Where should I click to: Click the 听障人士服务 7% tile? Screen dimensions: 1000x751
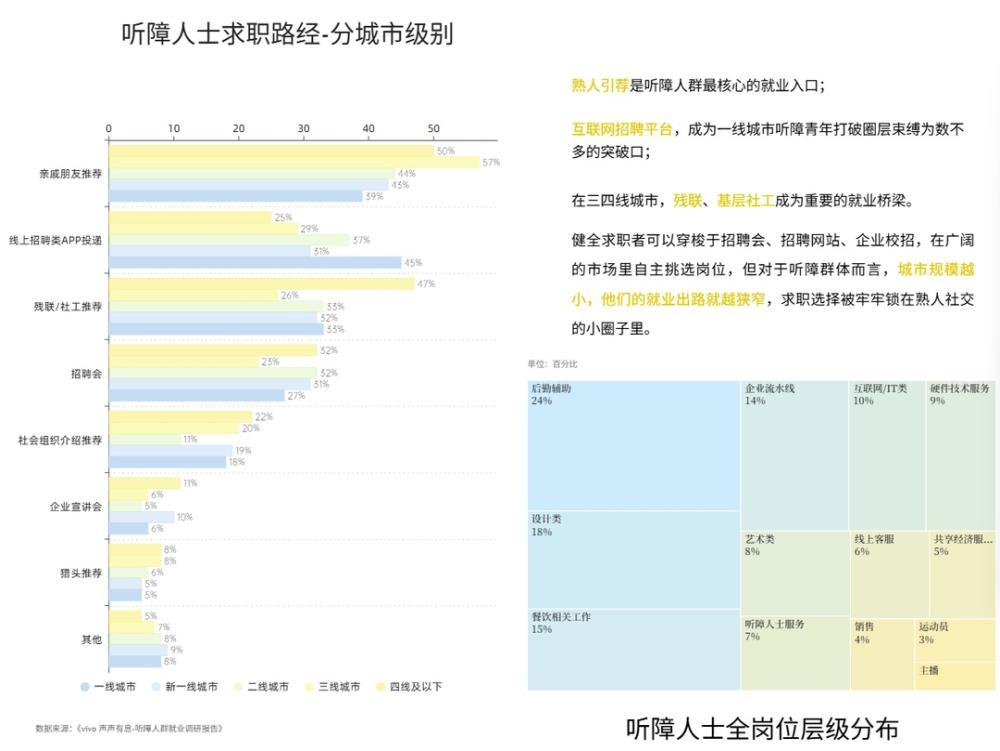point(795,652)
